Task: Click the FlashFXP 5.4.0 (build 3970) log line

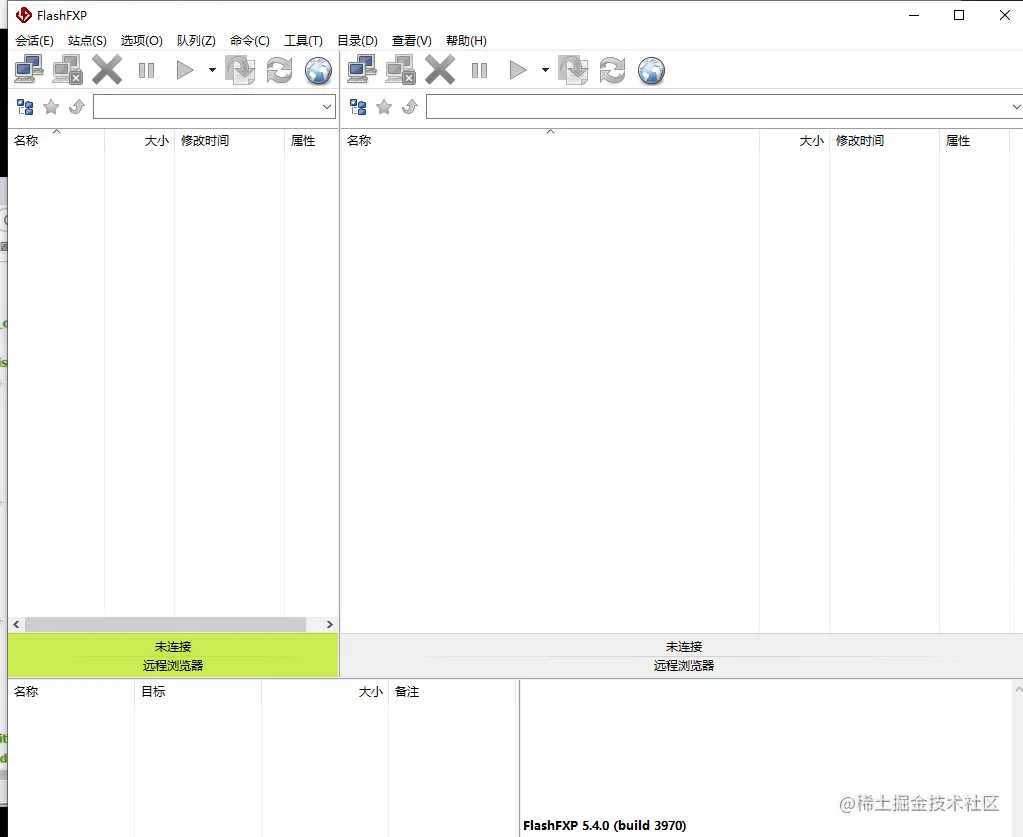Action: click(604, 825)
